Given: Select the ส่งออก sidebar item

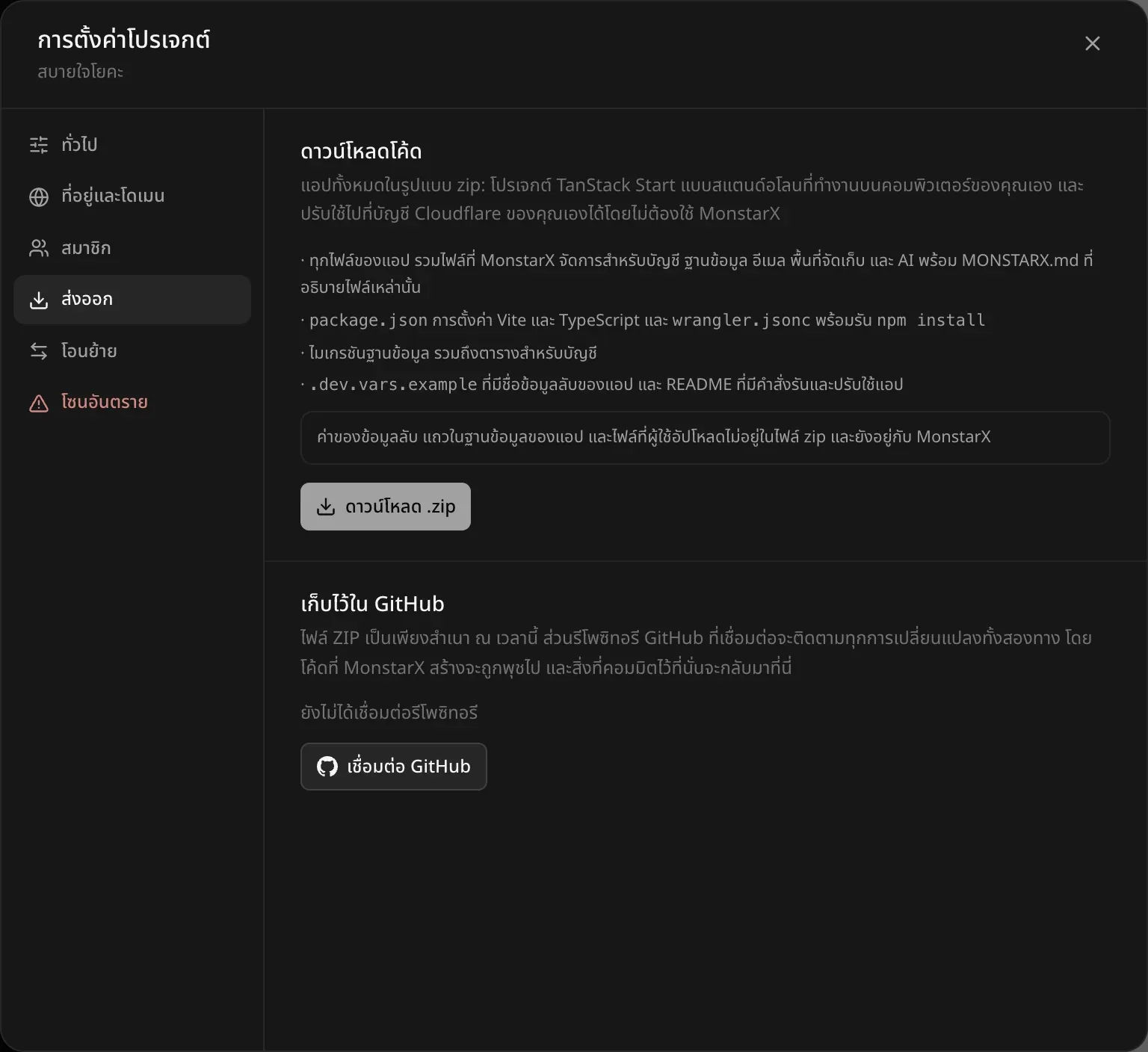Looking at the screenshot, I should (132, 300).
